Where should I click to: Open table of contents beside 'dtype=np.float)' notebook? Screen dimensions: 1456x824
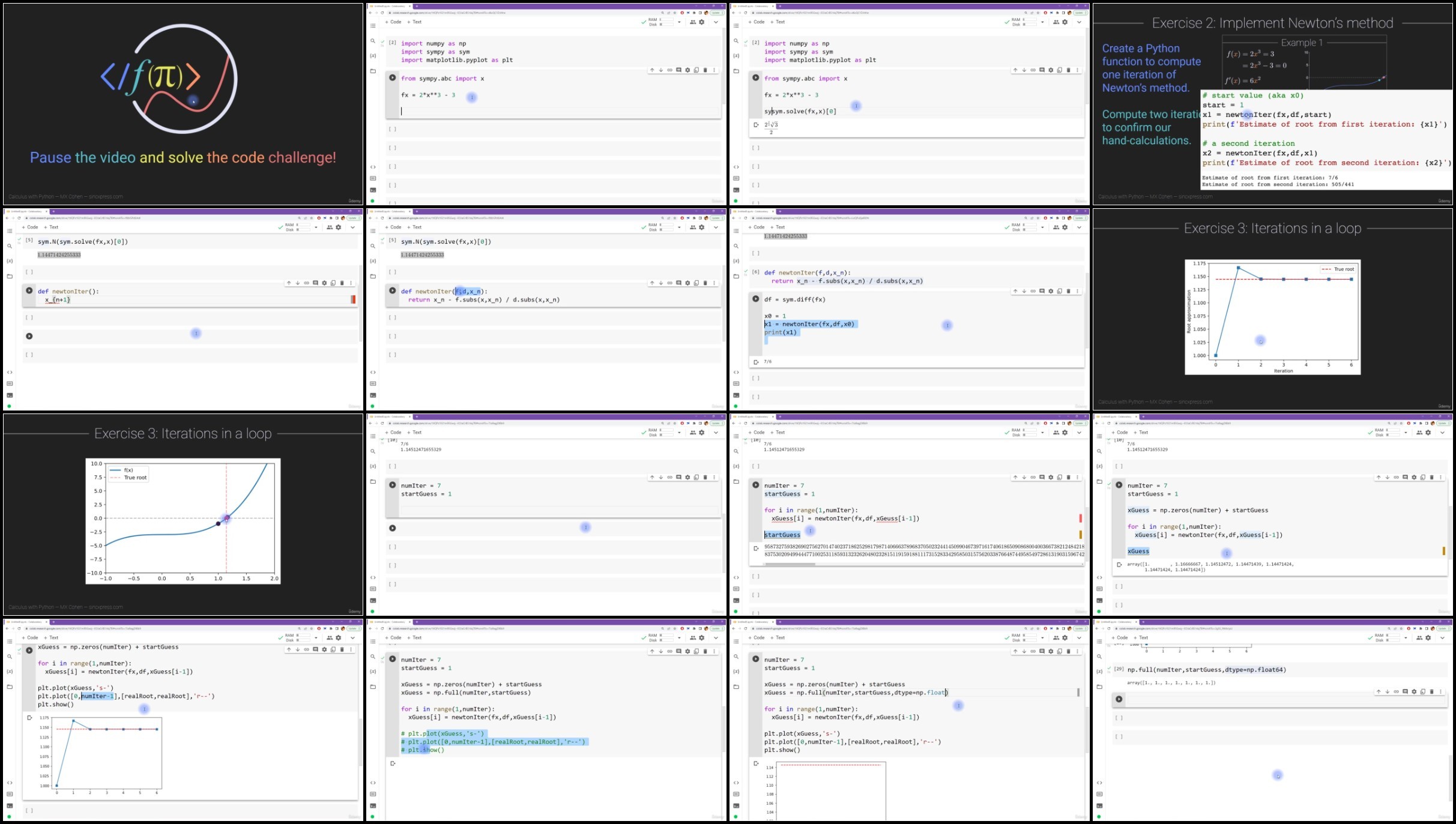tap(736, 642)
